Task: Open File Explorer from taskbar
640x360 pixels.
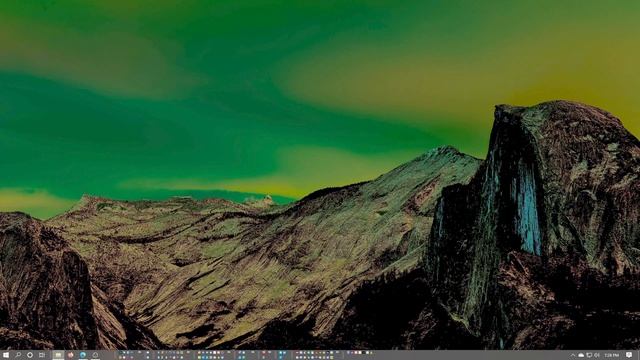Action: pos(58,355)
